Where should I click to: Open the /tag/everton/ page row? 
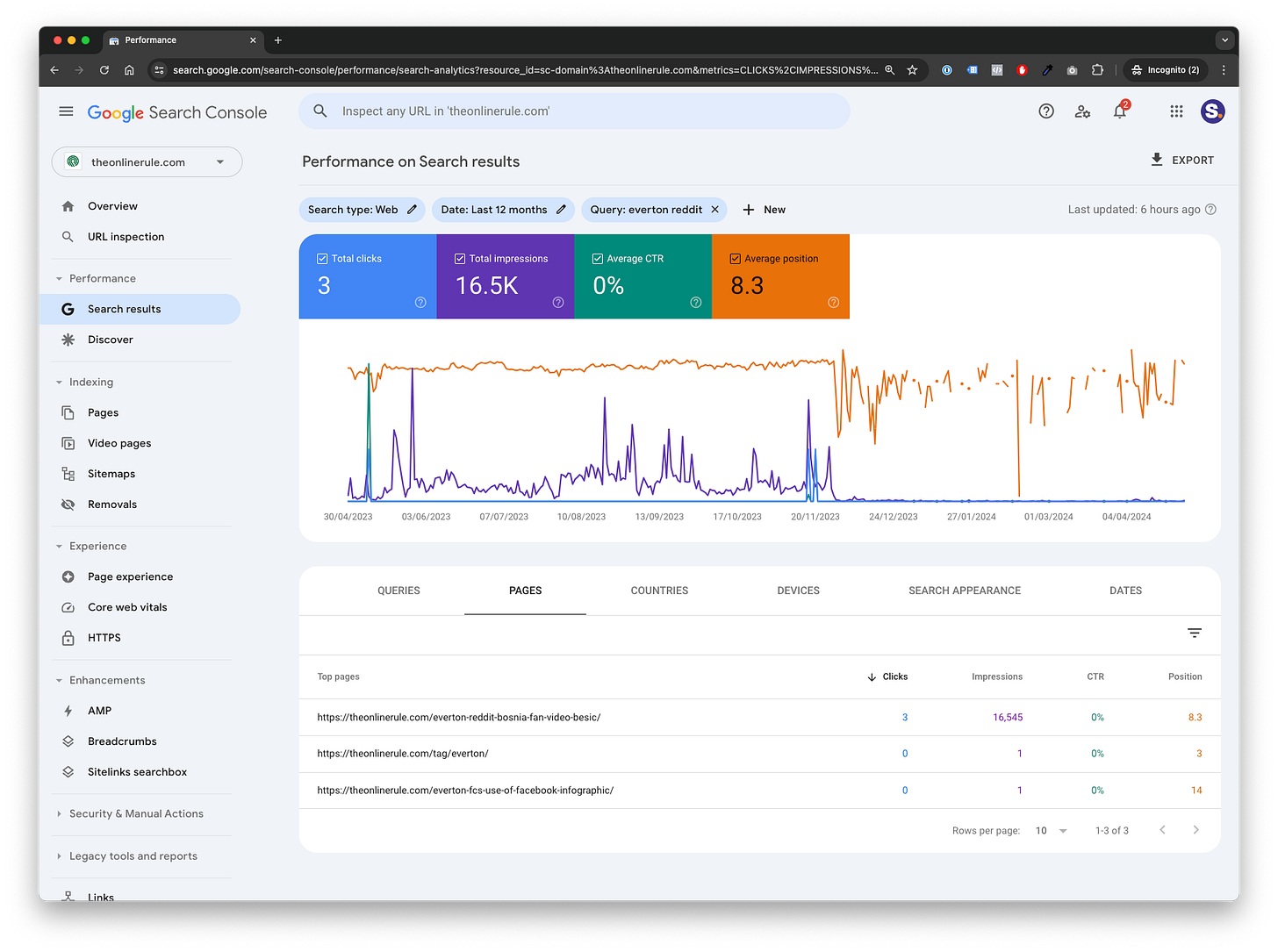[x=759, y=754]
